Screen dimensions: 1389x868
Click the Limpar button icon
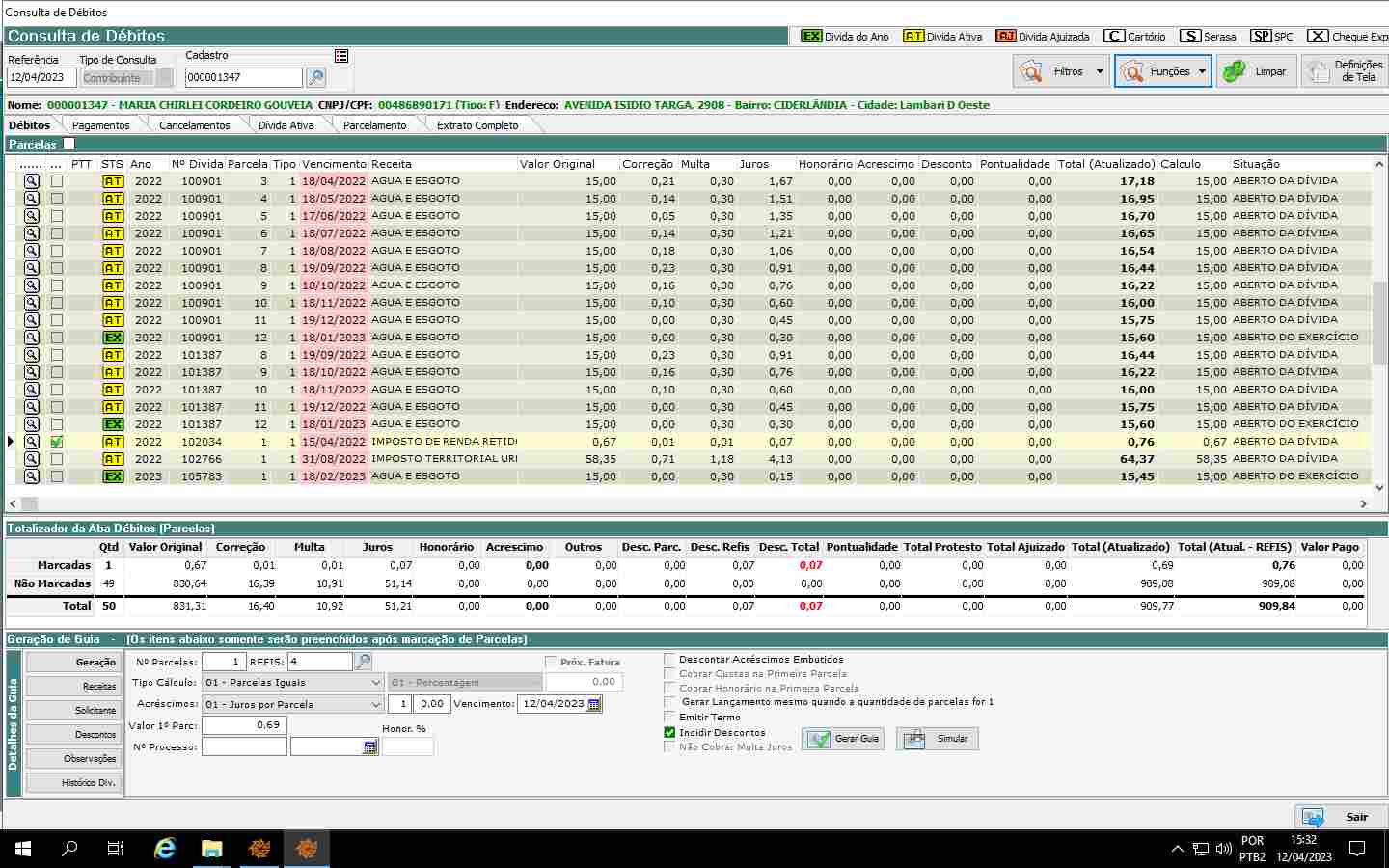click(x=1234, y=71)
